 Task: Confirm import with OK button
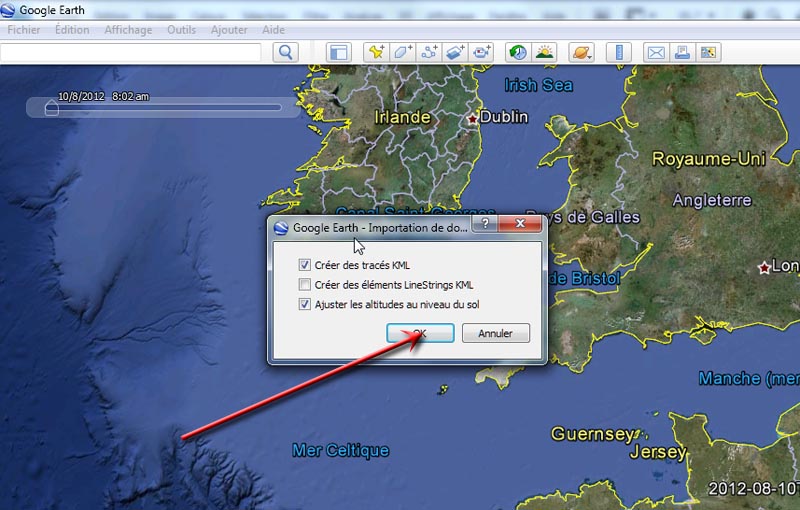pyautogui.click(x=420, y=333)
